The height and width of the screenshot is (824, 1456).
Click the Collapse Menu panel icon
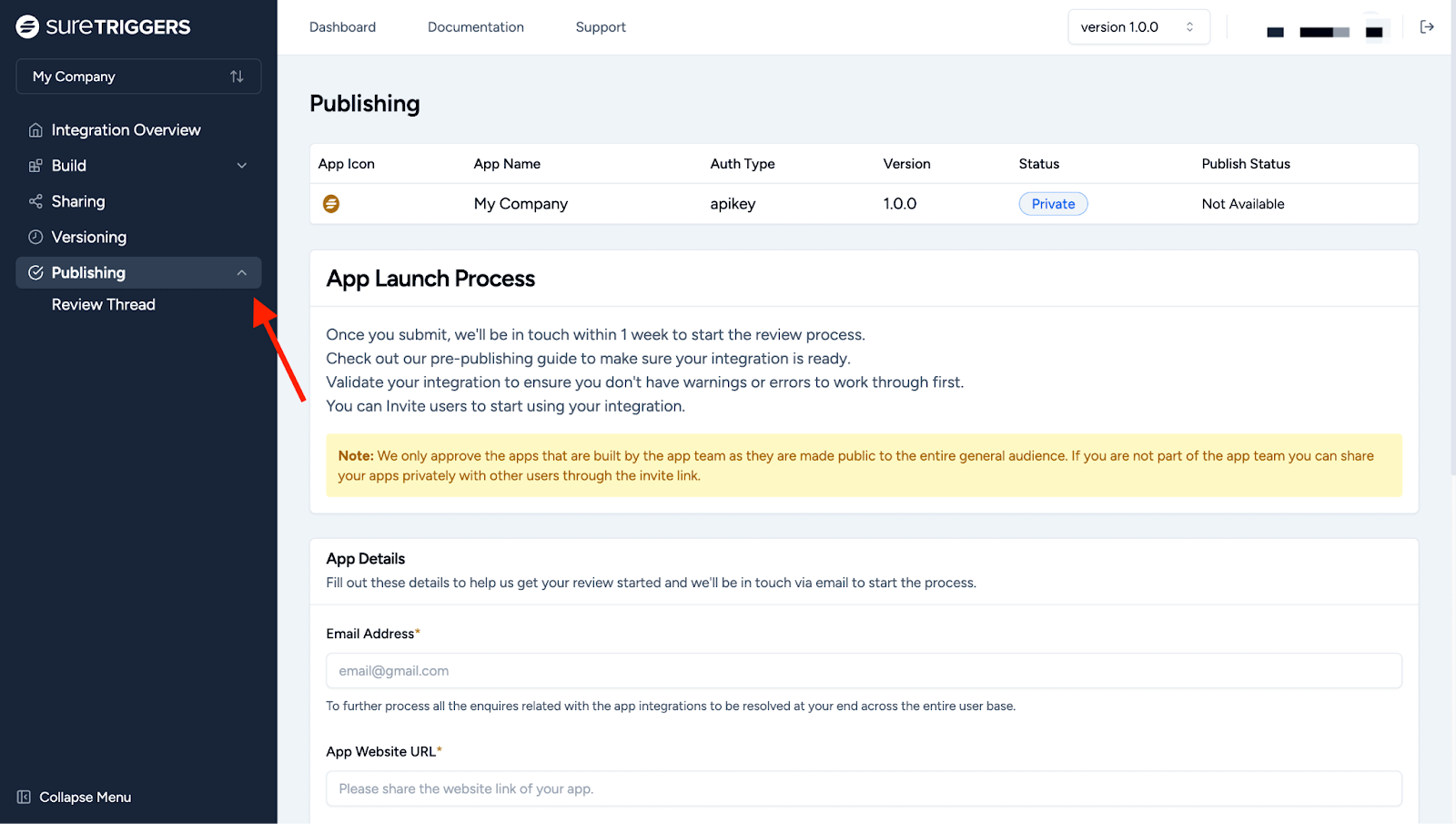pos(24,798)
